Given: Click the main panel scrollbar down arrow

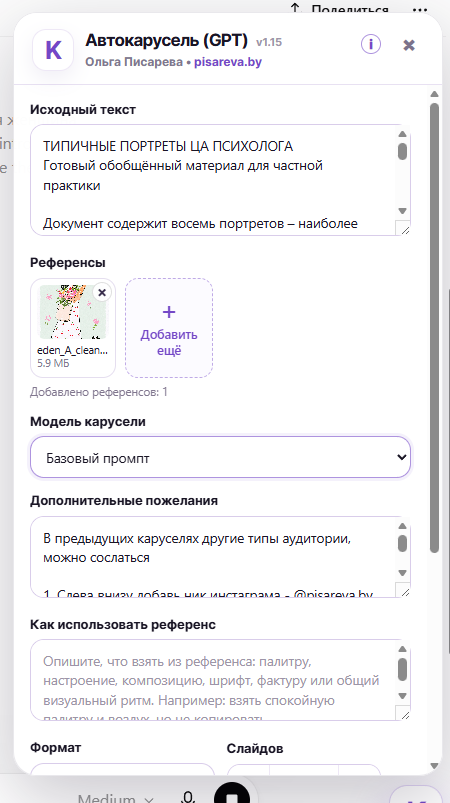Looking at the screenshot, I should (434, 766).
